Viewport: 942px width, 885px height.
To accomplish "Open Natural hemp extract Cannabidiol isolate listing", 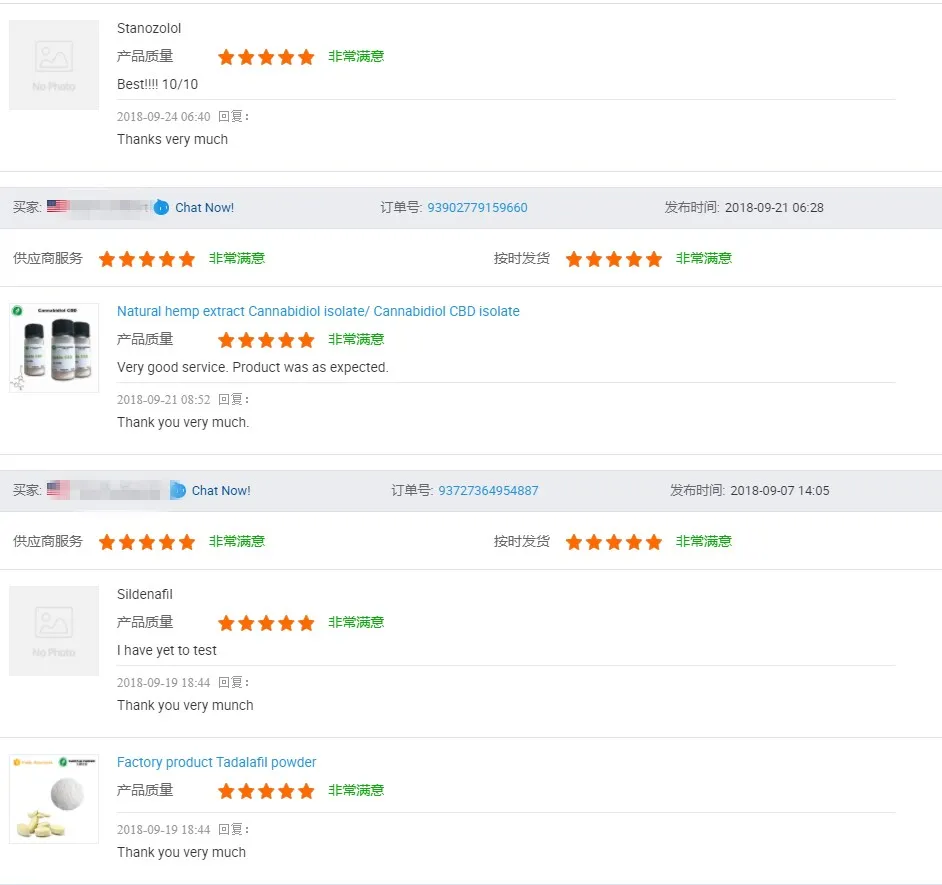I will point(318,311).
